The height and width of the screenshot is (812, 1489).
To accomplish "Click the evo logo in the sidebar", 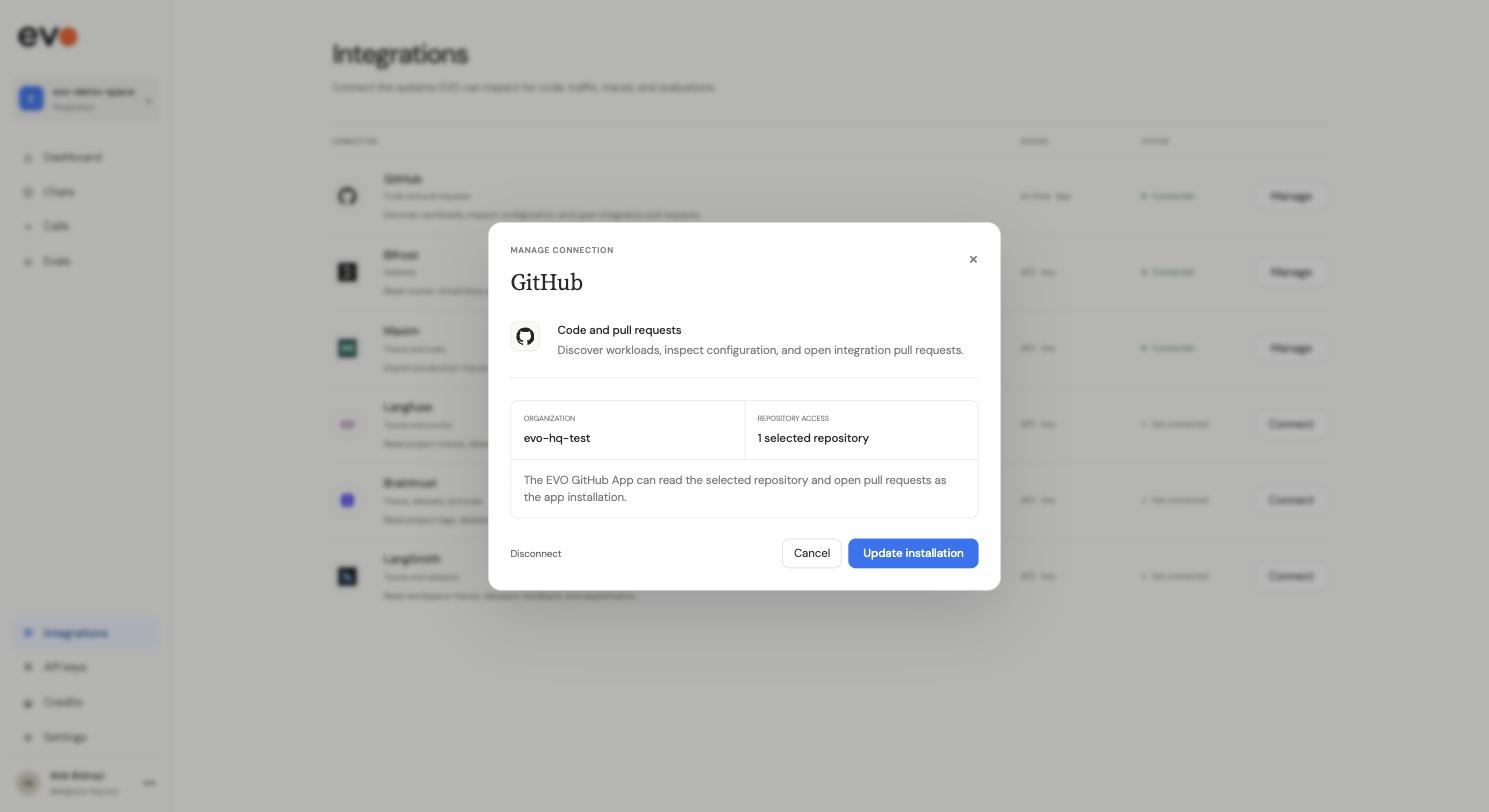I will tap(47, 37).
